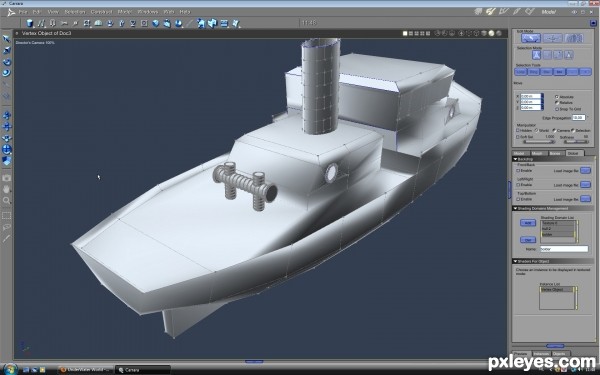Enable the Left/Right backdrop checkbox
Image resolution: width=600 pixels, height=375 pixels.
518,185
